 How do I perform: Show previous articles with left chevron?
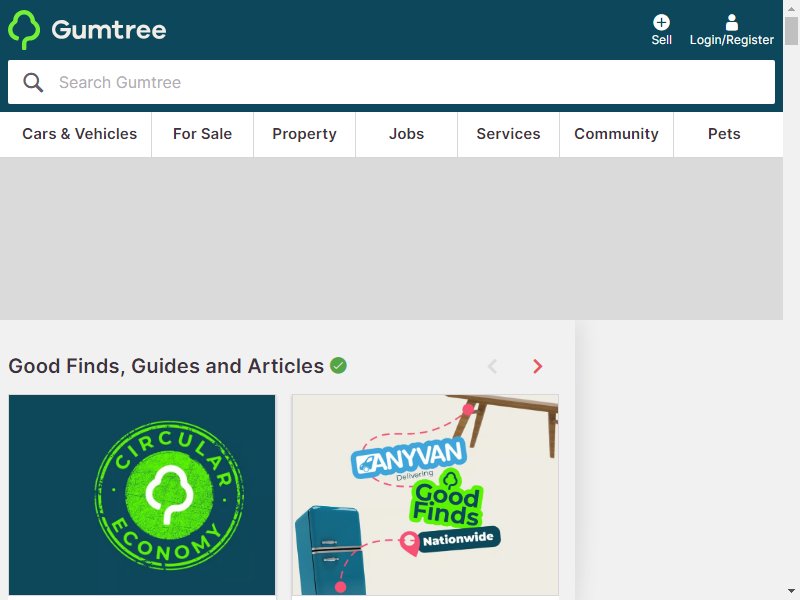click(492, 366)
